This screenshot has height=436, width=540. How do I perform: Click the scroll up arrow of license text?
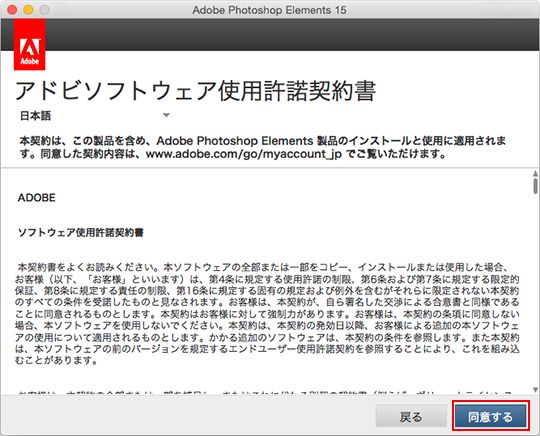(x=535, y=173)
